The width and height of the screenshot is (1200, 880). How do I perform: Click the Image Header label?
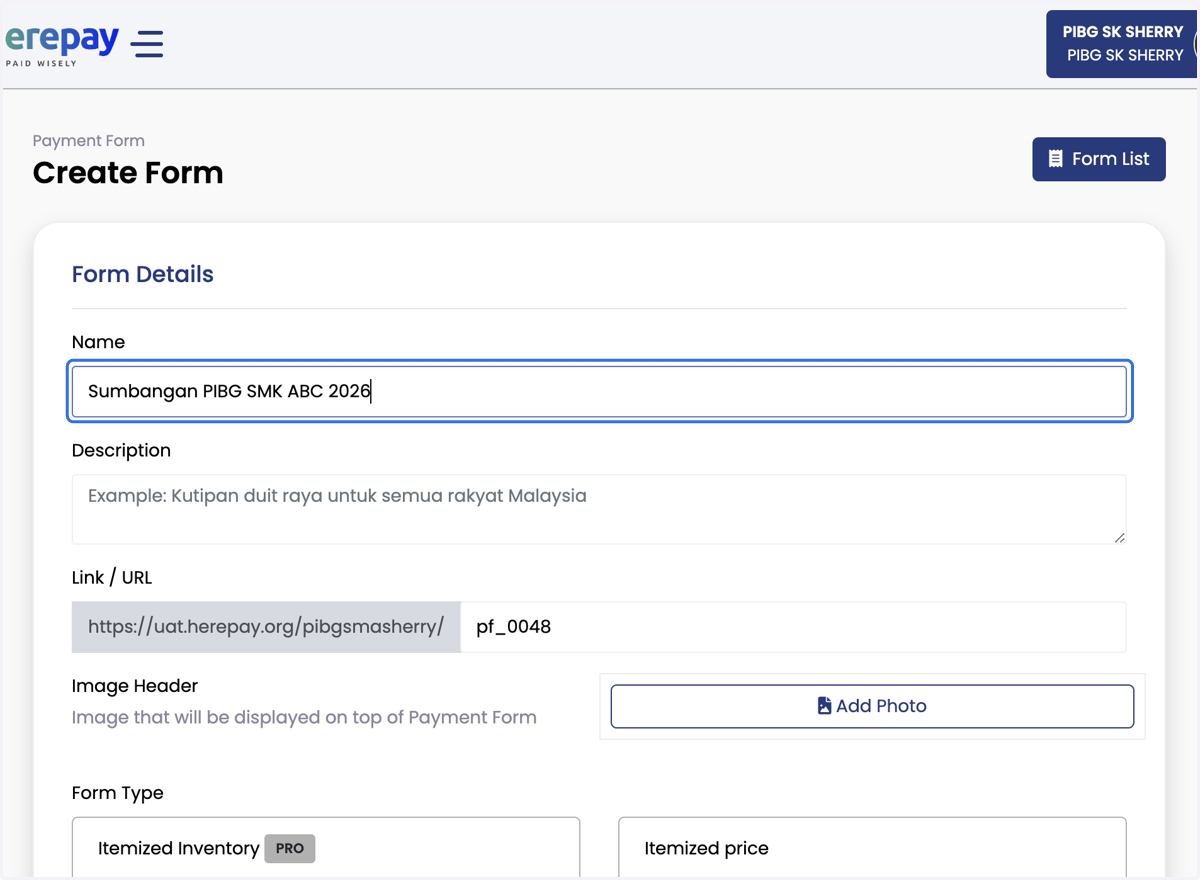(135, 686)
